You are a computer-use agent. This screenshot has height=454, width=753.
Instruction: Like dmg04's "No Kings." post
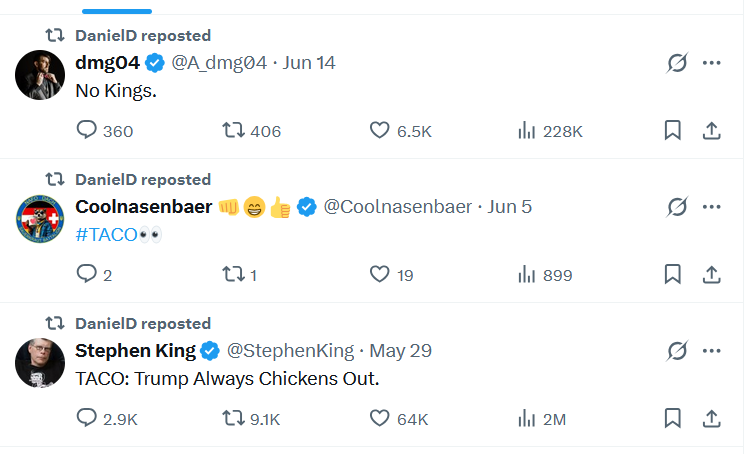(379, 131)
